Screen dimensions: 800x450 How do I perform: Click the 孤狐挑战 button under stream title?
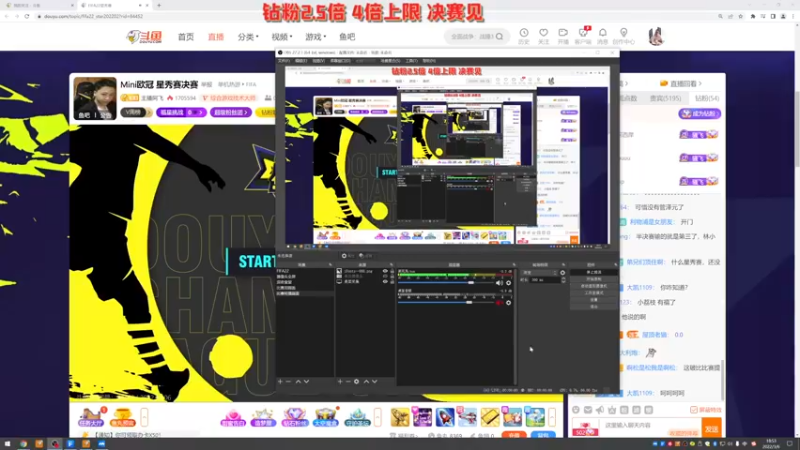181,112
